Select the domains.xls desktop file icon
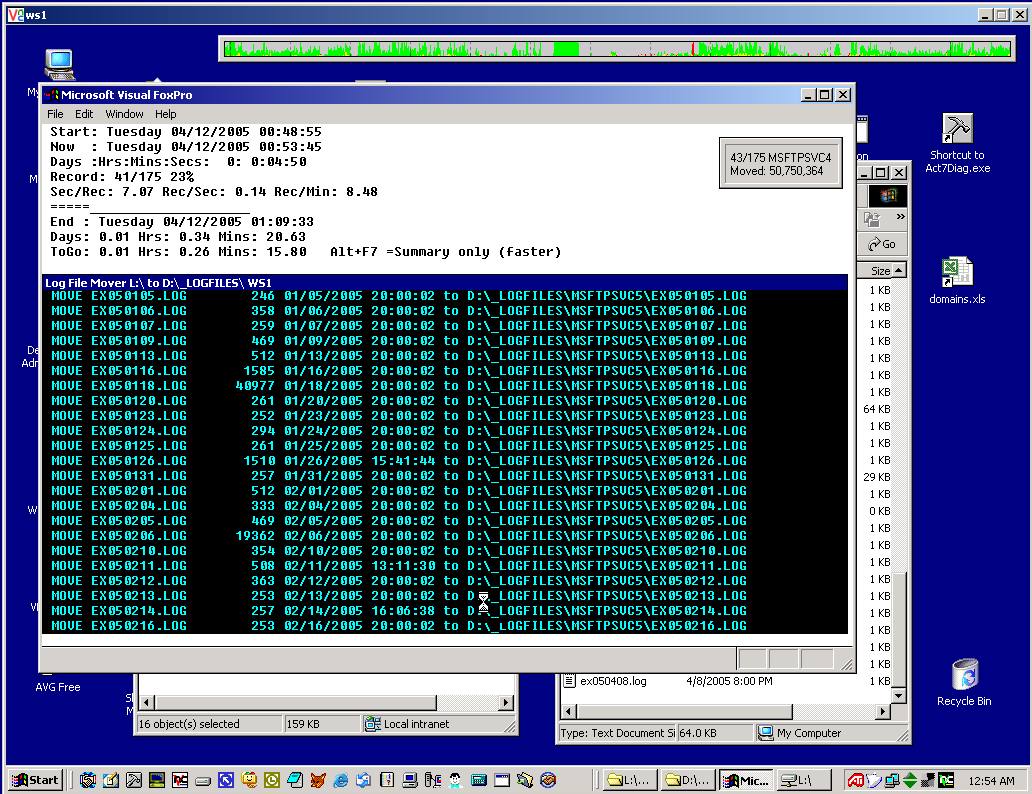The height and width of the screenshot is (794, 1032). tap(957, 281)
